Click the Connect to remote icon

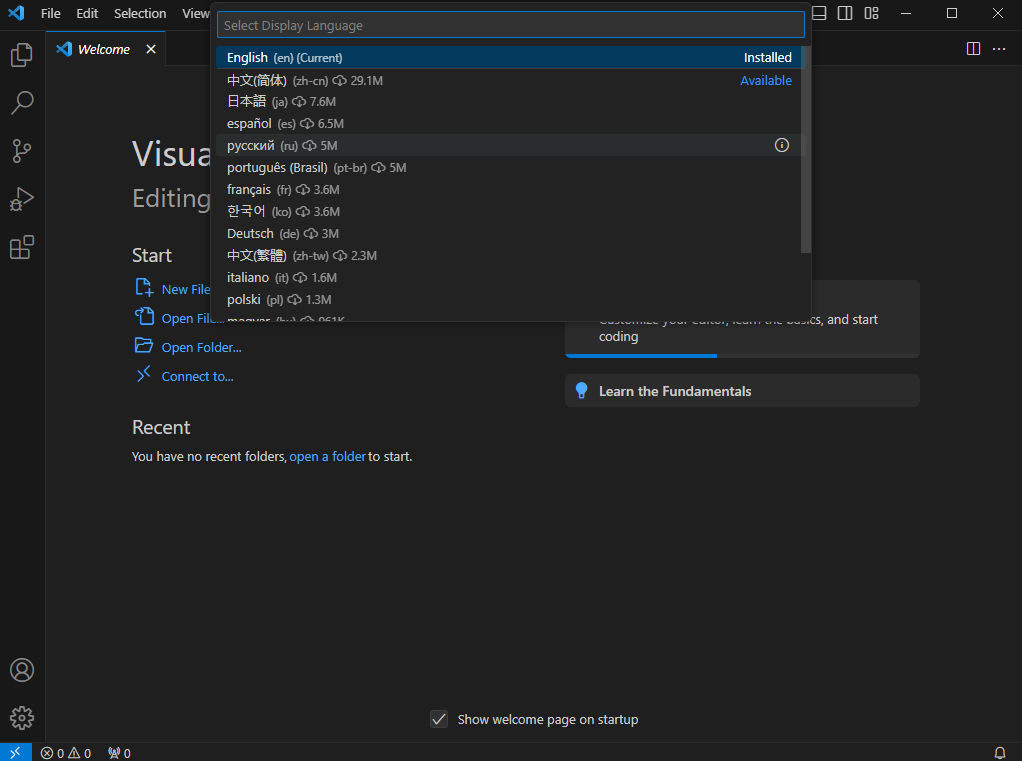click(143, 374)
